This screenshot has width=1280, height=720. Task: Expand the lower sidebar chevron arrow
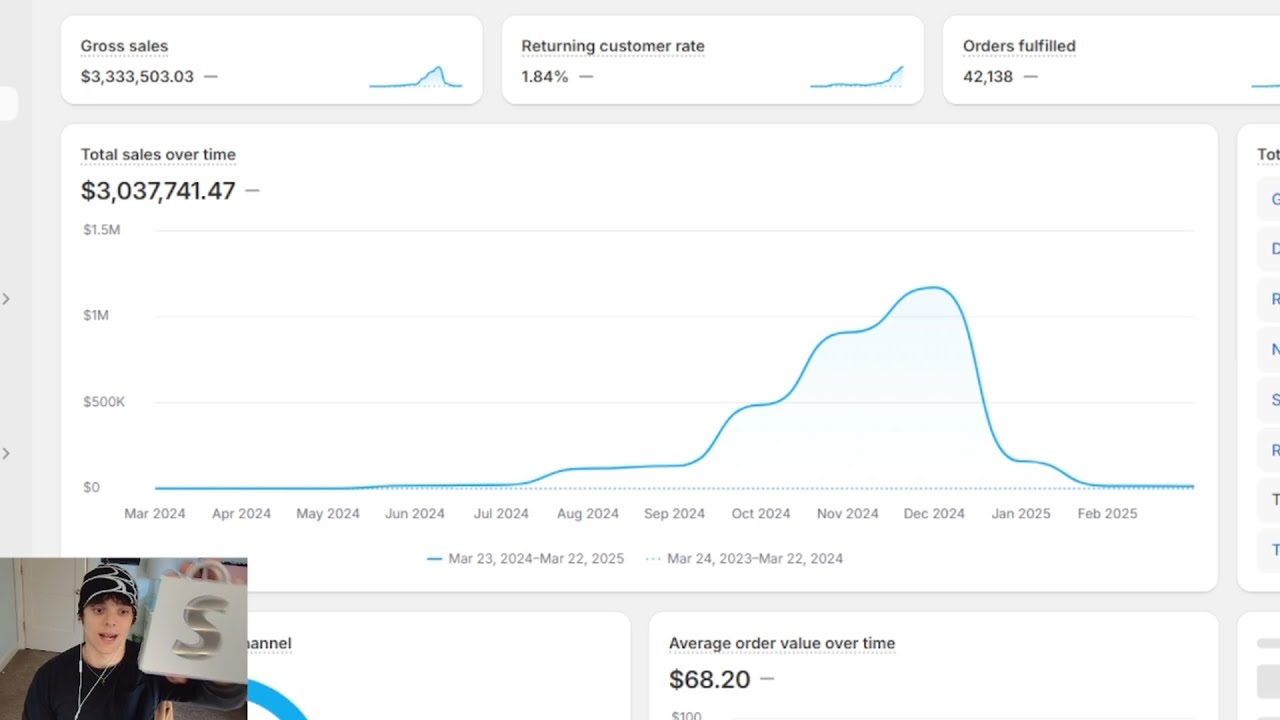[6, 453]
